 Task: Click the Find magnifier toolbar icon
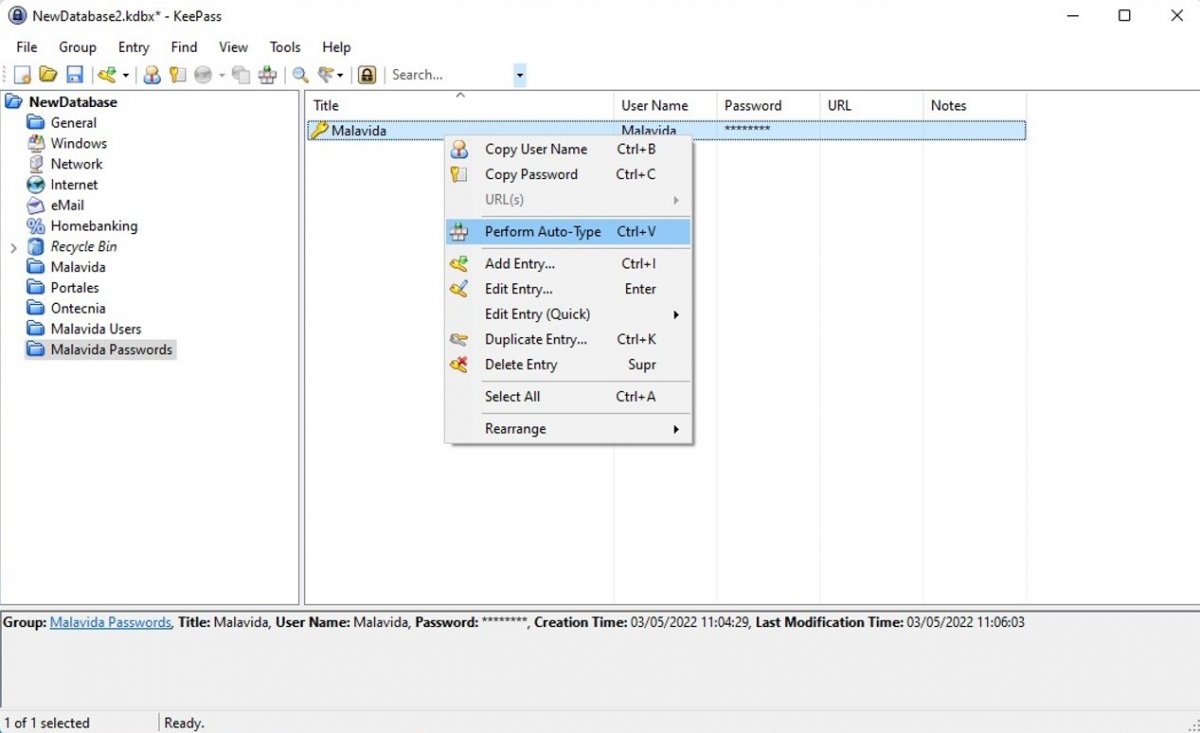[300, 75]
